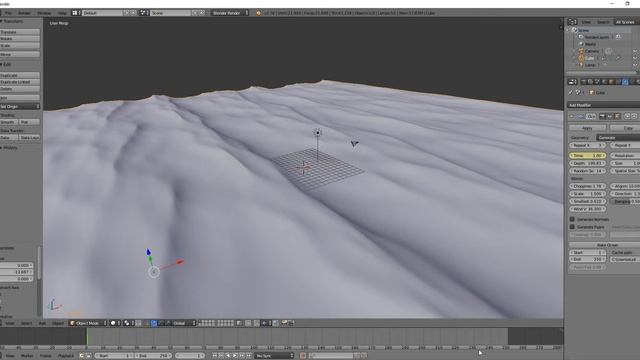Click the ocean Time value field
This screenshot has width=640, height=360.
[x=588, y=156]
